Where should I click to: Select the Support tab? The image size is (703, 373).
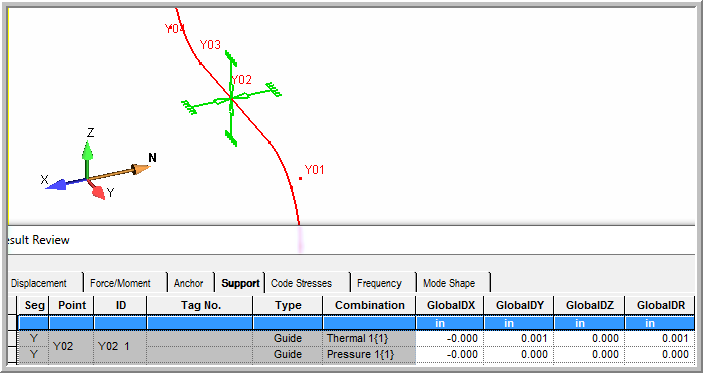coord(240,283)
